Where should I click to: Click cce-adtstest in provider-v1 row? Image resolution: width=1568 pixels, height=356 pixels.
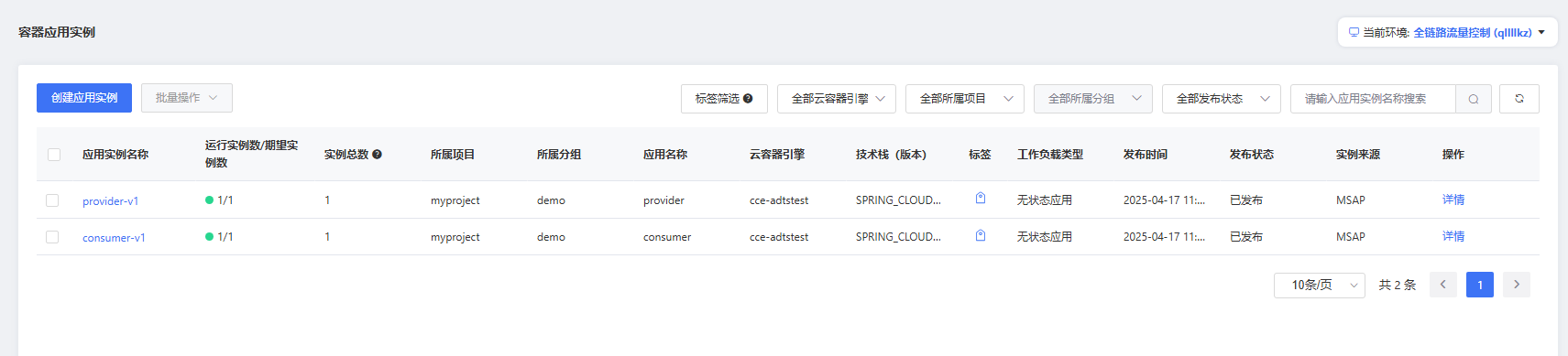click(x=779, y=200)
